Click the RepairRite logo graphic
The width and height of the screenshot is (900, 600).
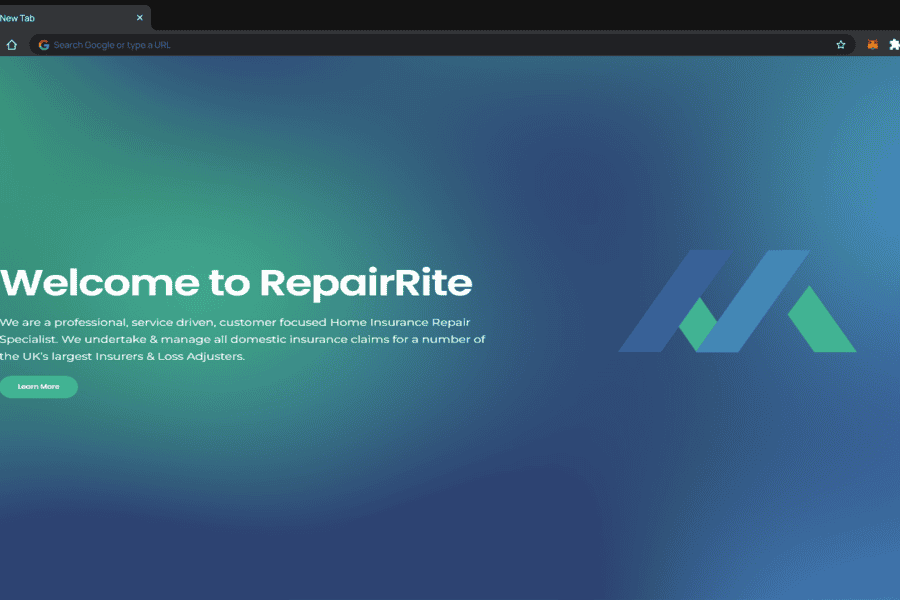737,301
